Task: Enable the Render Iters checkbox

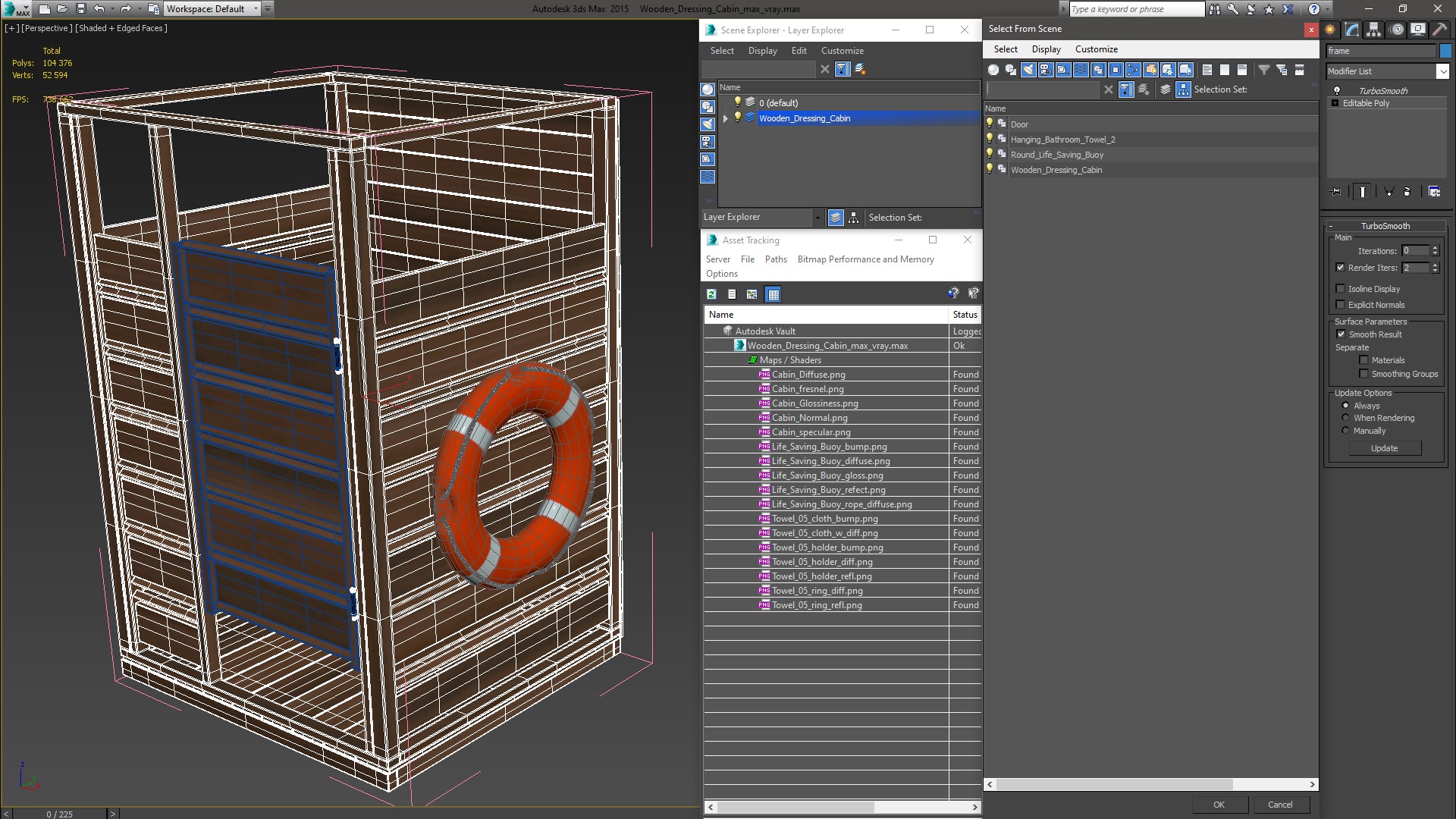Action: [1340, 268]
